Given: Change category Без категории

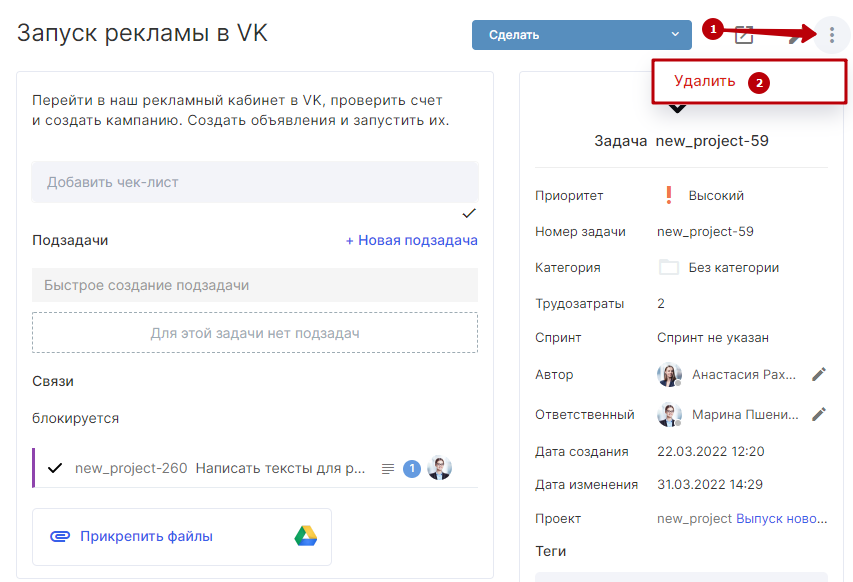Looking at the screenshot, I should tap(733, 268).
